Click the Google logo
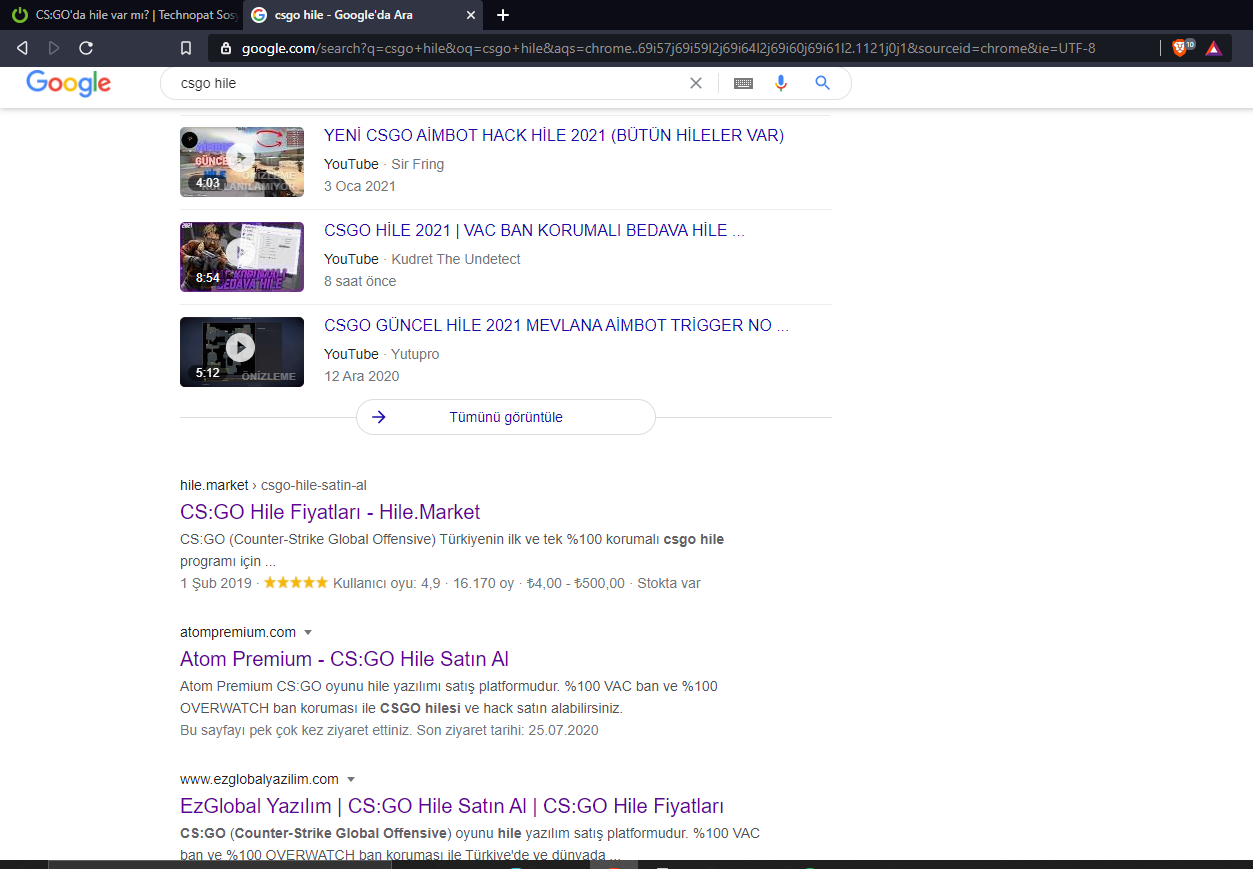This screenshot has height=869, width=1253. [x=68, y=84]
